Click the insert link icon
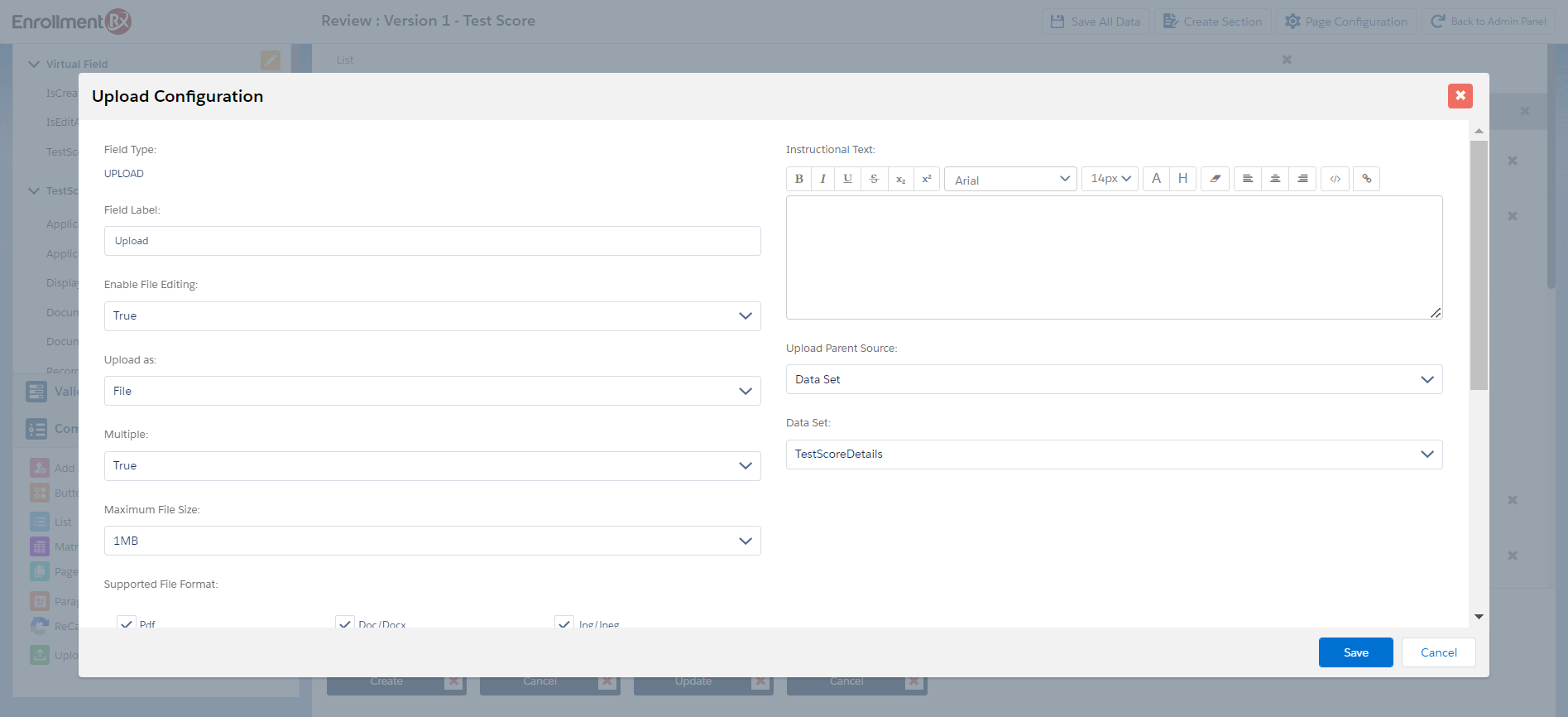This screenshot has height=717, width=1568. (1366, 179)
